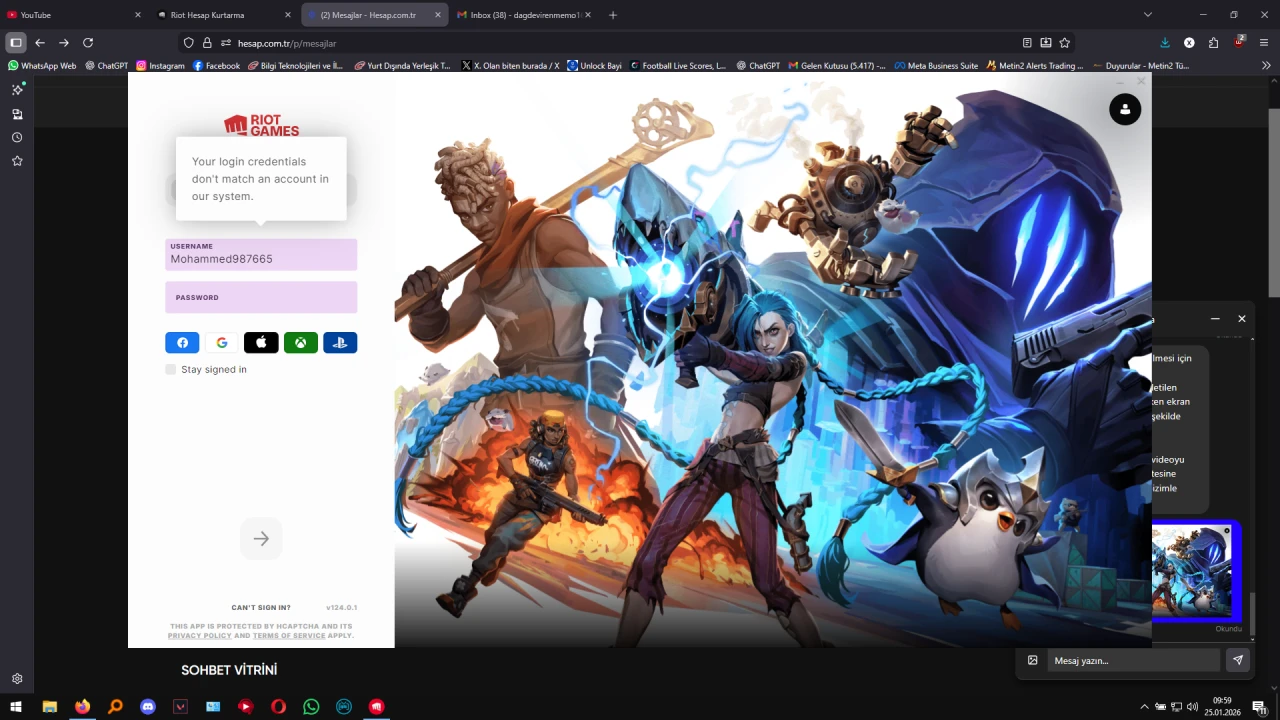Click the 'Mesaj yazın...' message field
1280x720 pixels.
pyautogui.click(x=1134, y=660)
